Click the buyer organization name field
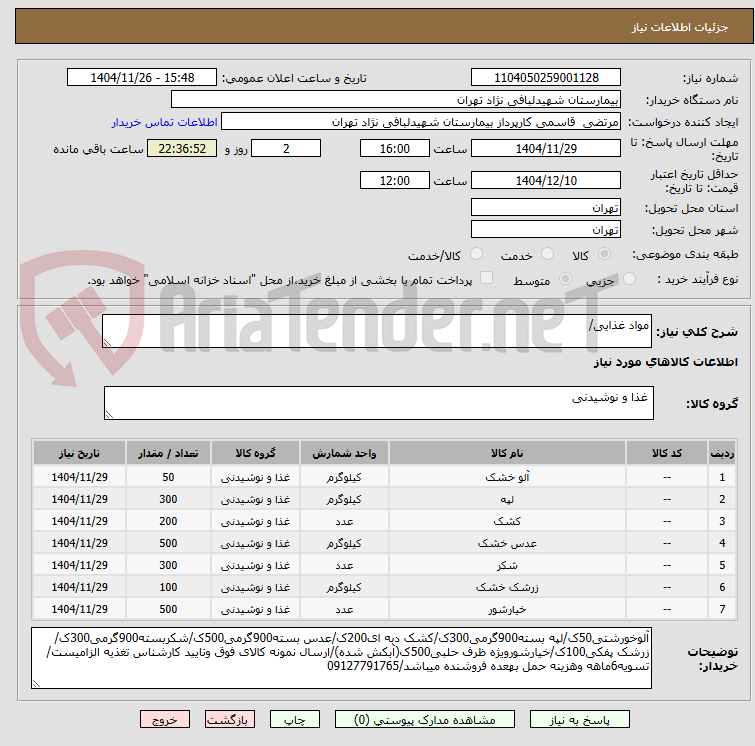Screen dimensions: 755x746 pyautogui.click(x=396, y=100)
